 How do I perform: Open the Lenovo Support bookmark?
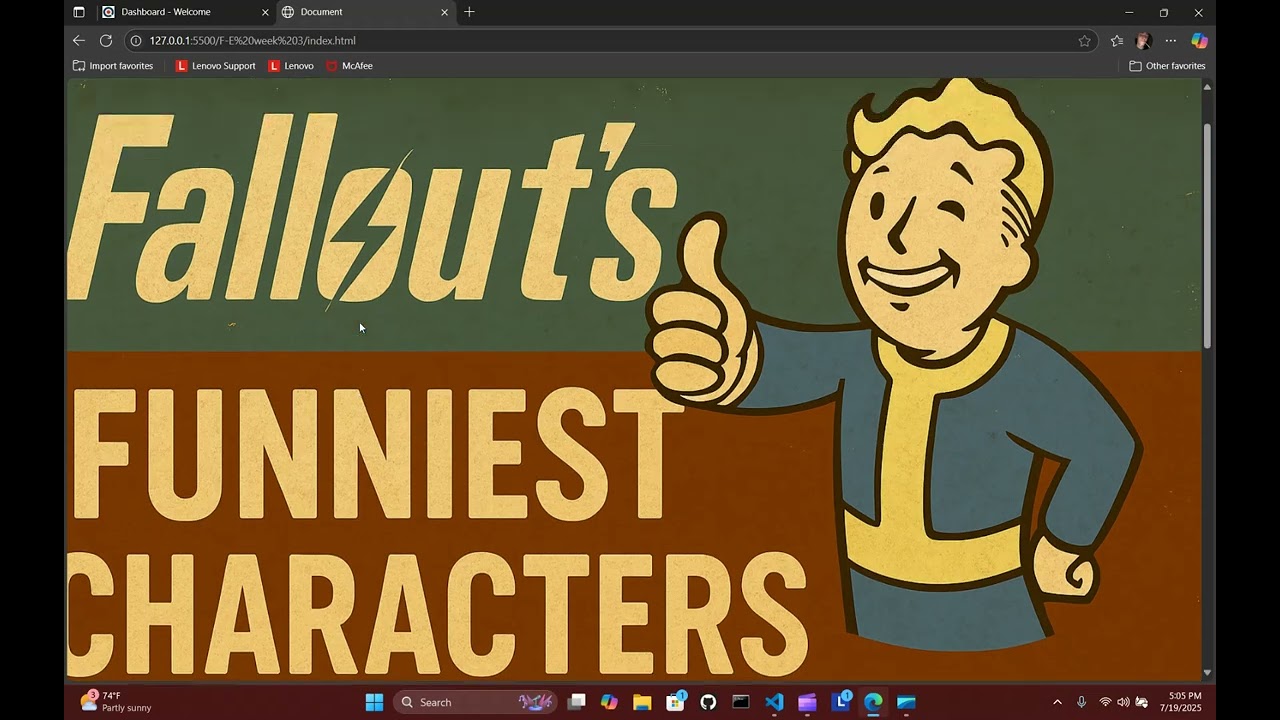click(215, 66)
